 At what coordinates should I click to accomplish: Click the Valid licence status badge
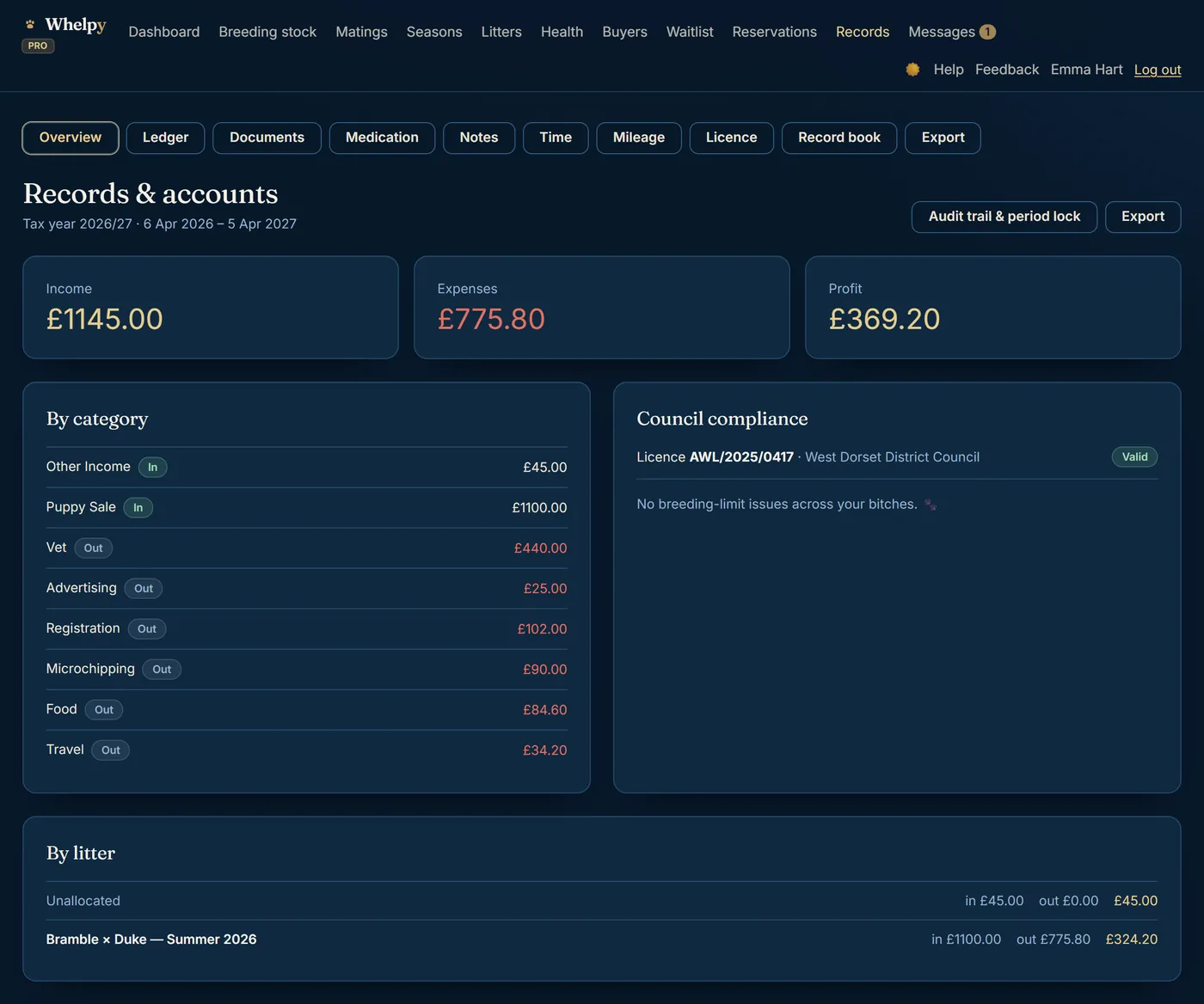(1134, 457)
